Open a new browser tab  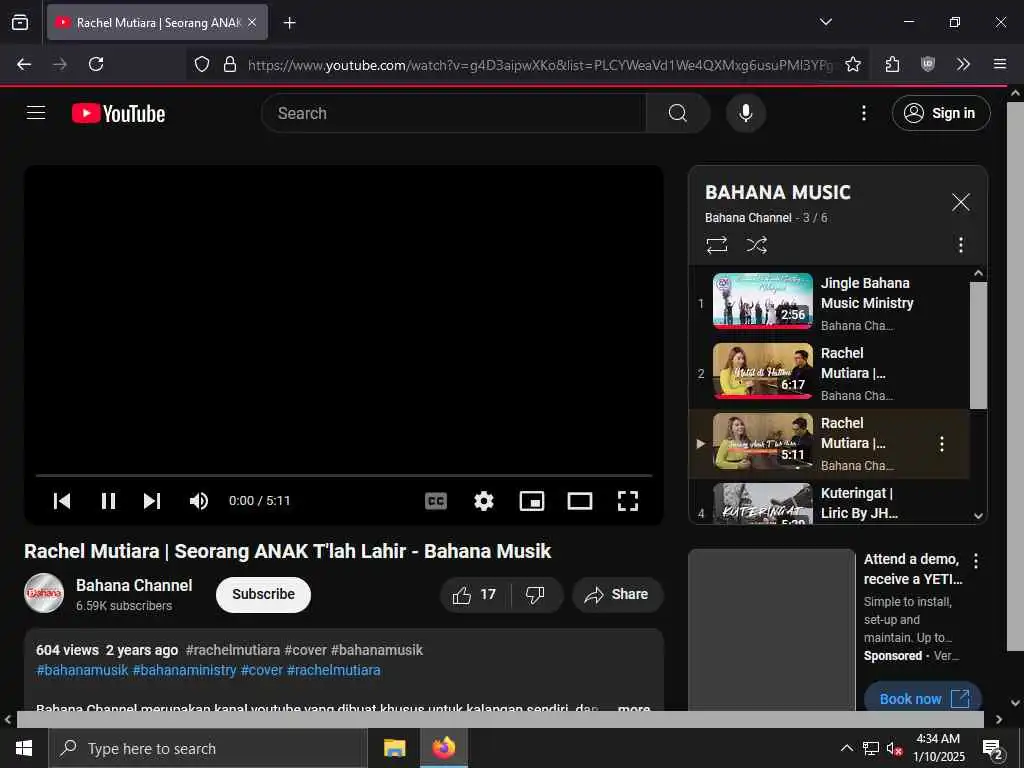[x=289, y=23]
